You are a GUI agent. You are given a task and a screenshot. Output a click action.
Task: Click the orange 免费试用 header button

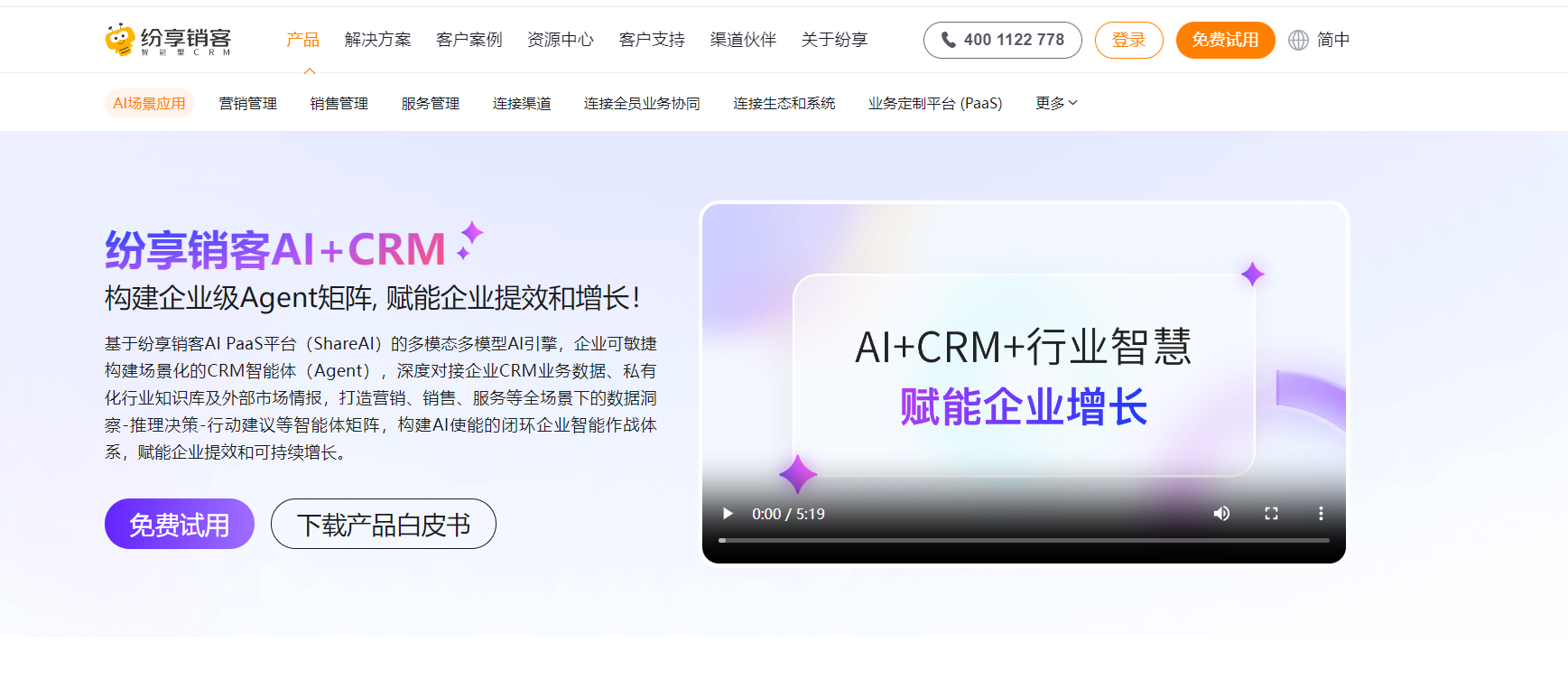pos(1225,40)
